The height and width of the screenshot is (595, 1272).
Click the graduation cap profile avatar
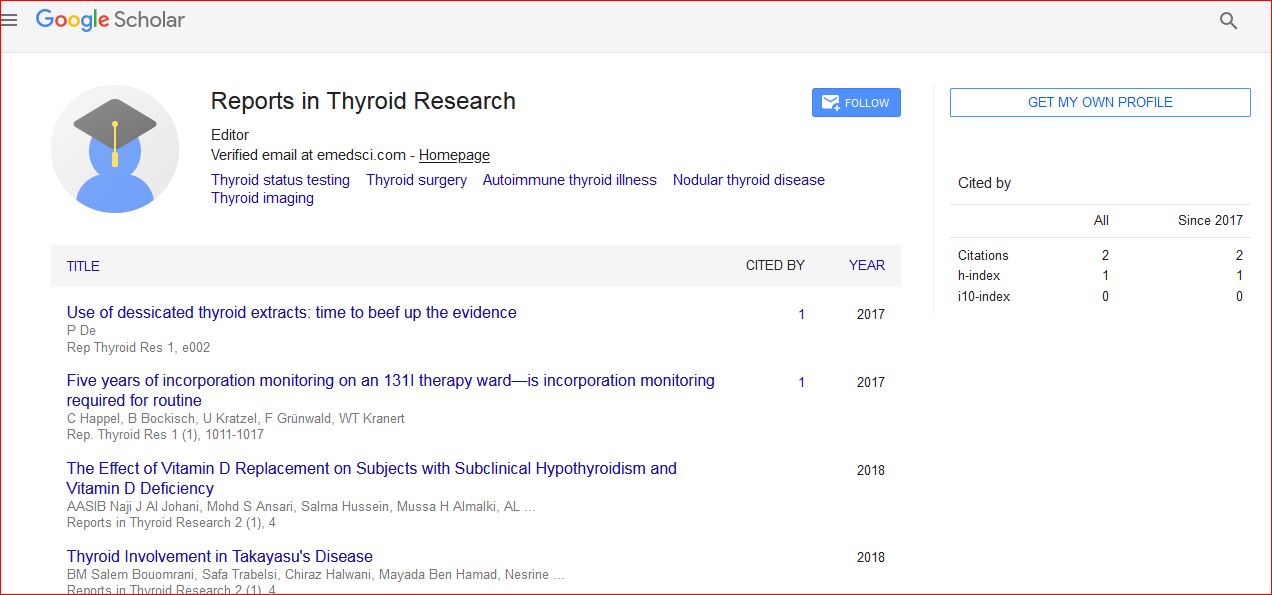pyautogui.click(x=115, y=149)
